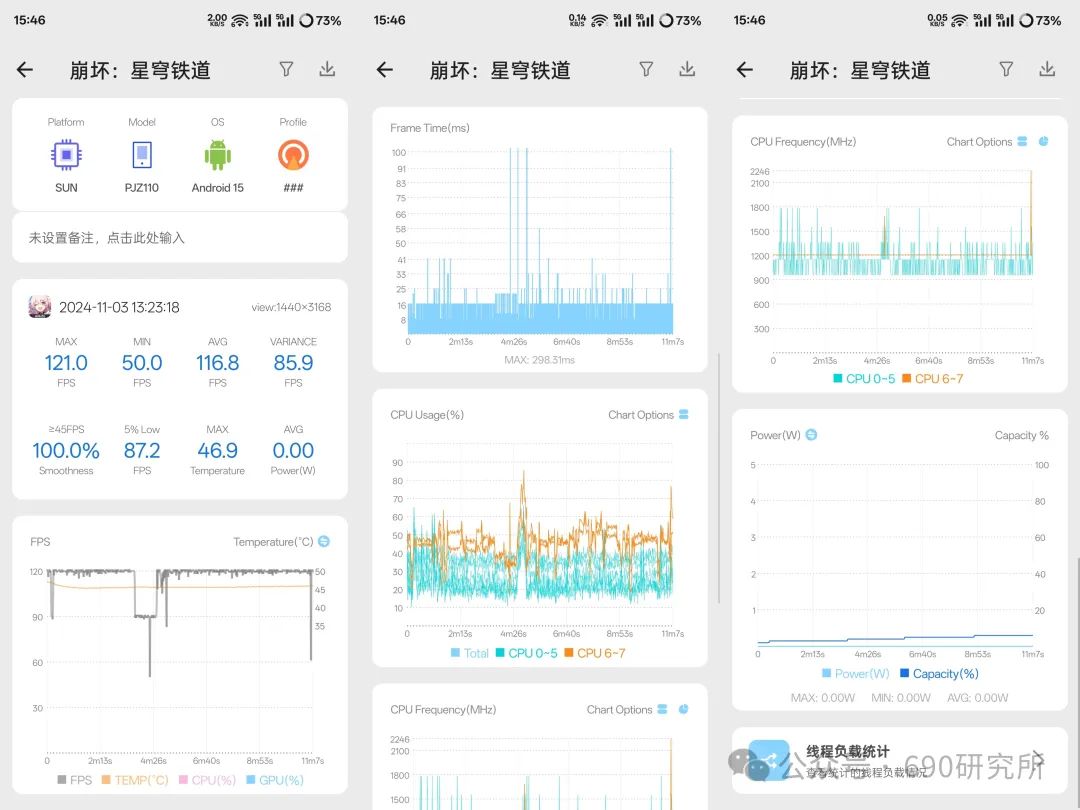Toggle CPU 0~5 legend in the right CPU Frequency chart
The image size is (1080, 810).
coord(864,379)
